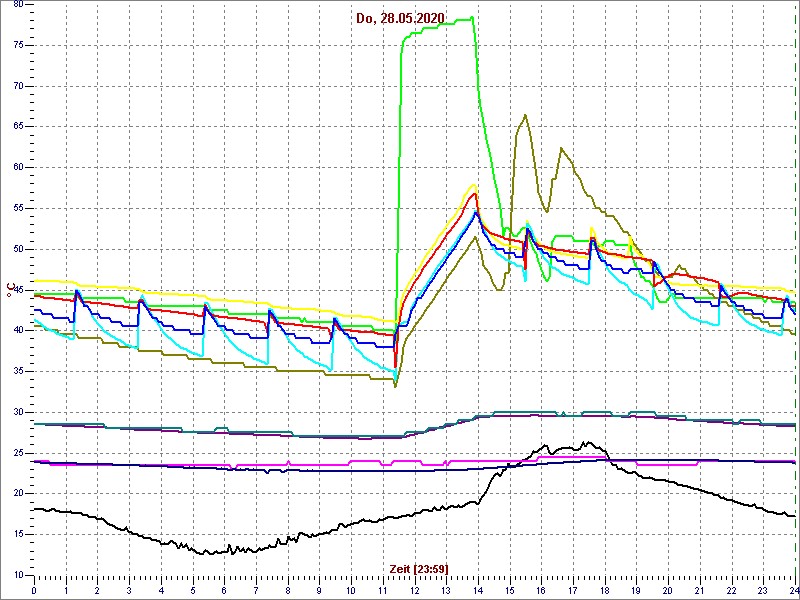Select the 80 label on temperature axis
Image resolution: width=800 pixels, height=600 pixels.
18,5
